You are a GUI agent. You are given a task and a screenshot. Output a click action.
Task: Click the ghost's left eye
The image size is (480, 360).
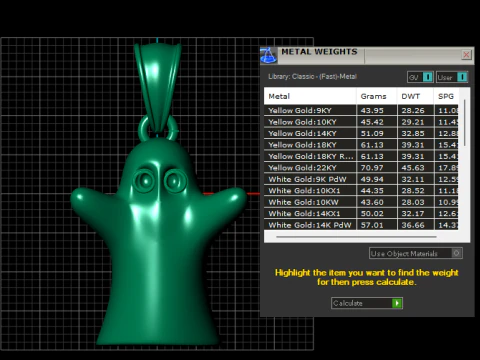point(145,181)
